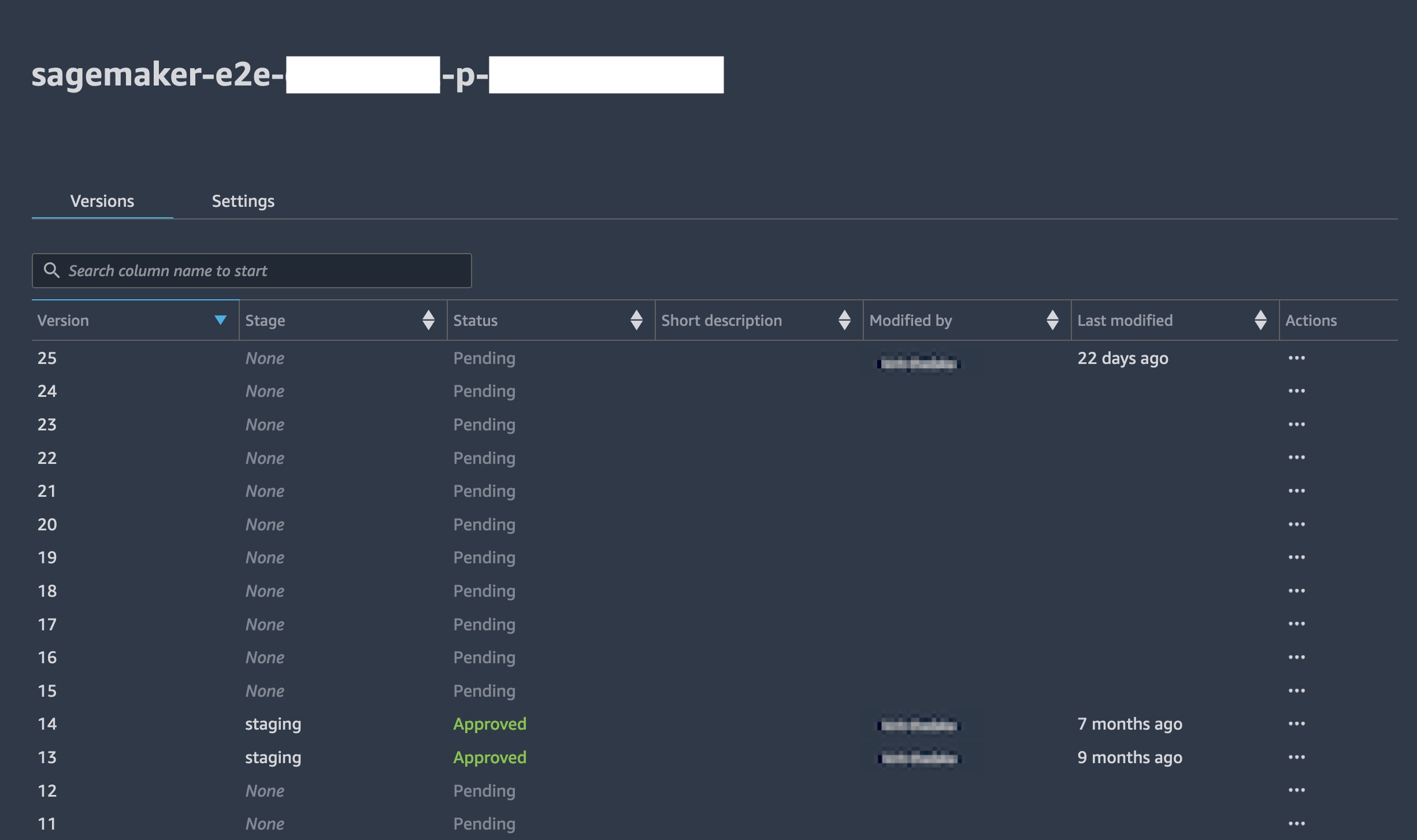Sort table by Stage column arrows
This screenshot has height=840, width=1417.
coord(428,320)
